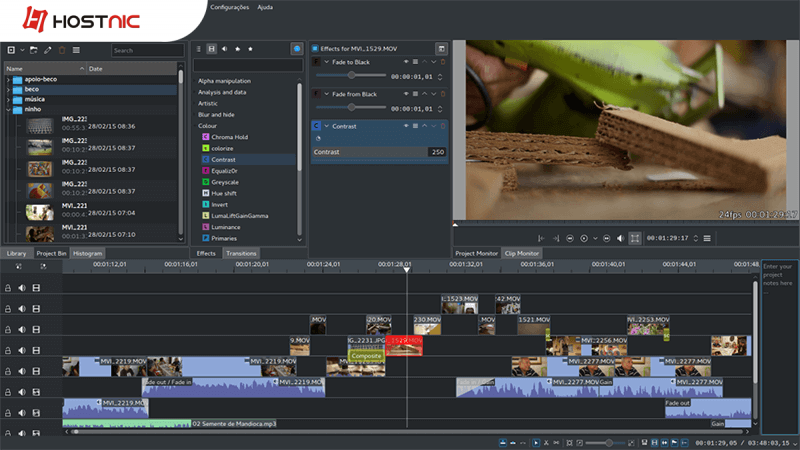This screenshot has height=450, width=800.
Task: Click the Add Folder icon in project bin
Action: (34, 50)
